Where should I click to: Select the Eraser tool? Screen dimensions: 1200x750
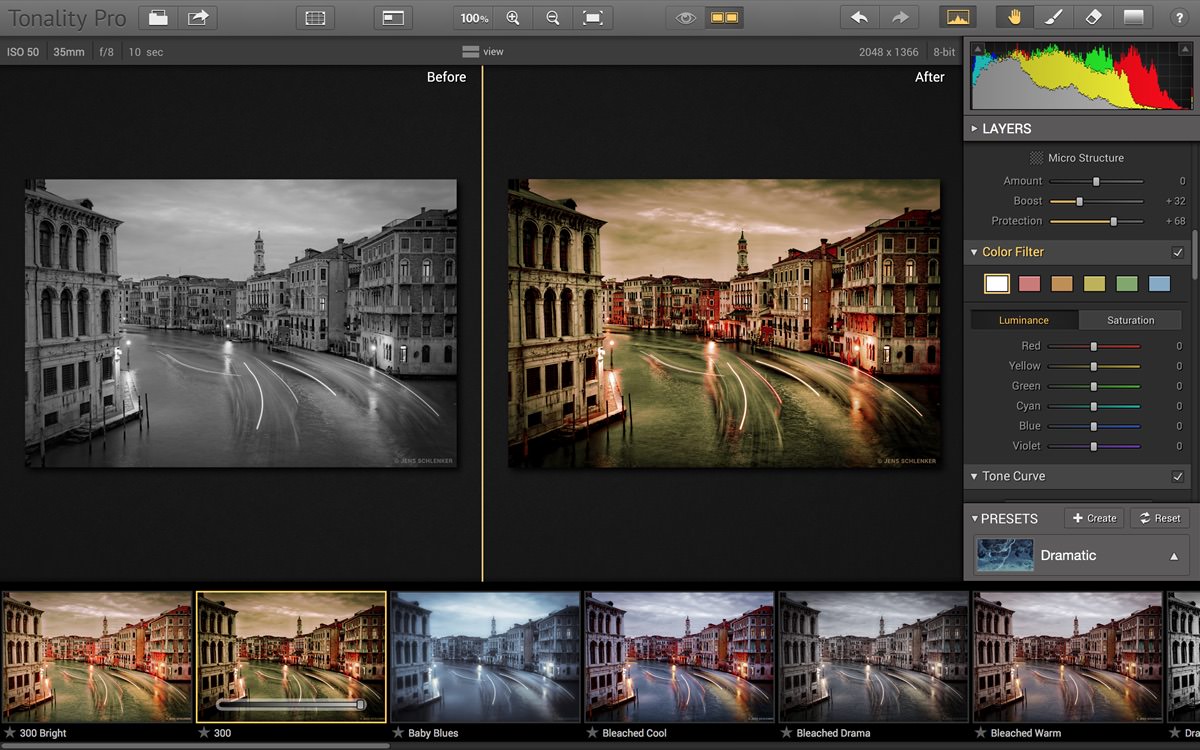coord(1093,17)
